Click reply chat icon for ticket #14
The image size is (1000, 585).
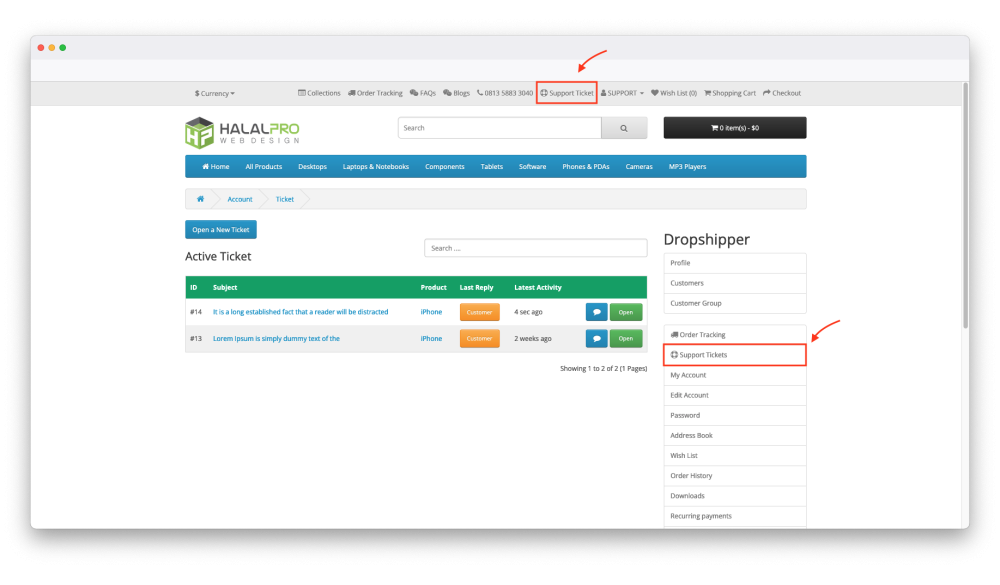(x=596, y=312)
